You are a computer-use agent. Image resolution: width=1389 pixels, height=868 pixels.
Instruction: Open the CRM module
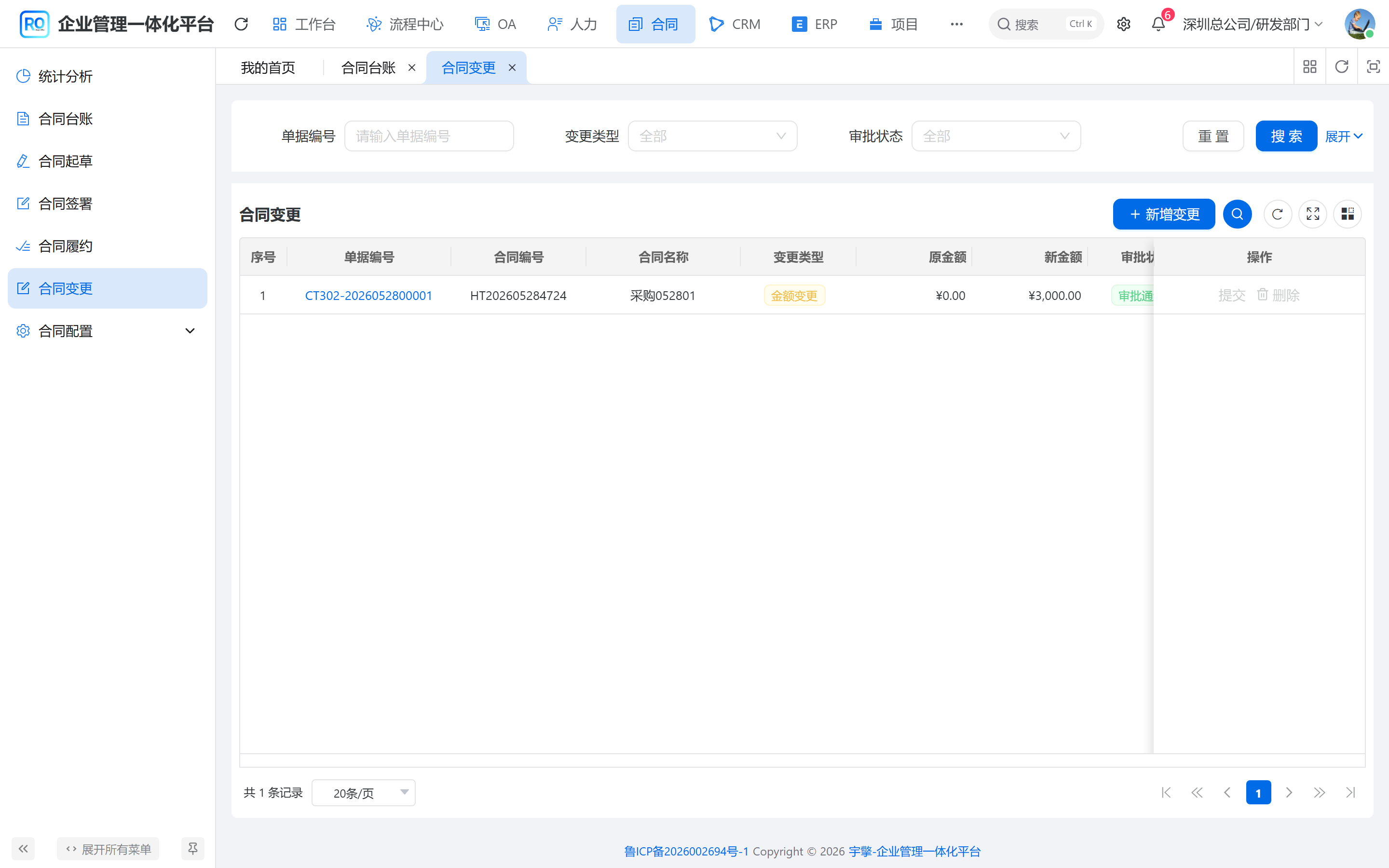click(735, 24)
